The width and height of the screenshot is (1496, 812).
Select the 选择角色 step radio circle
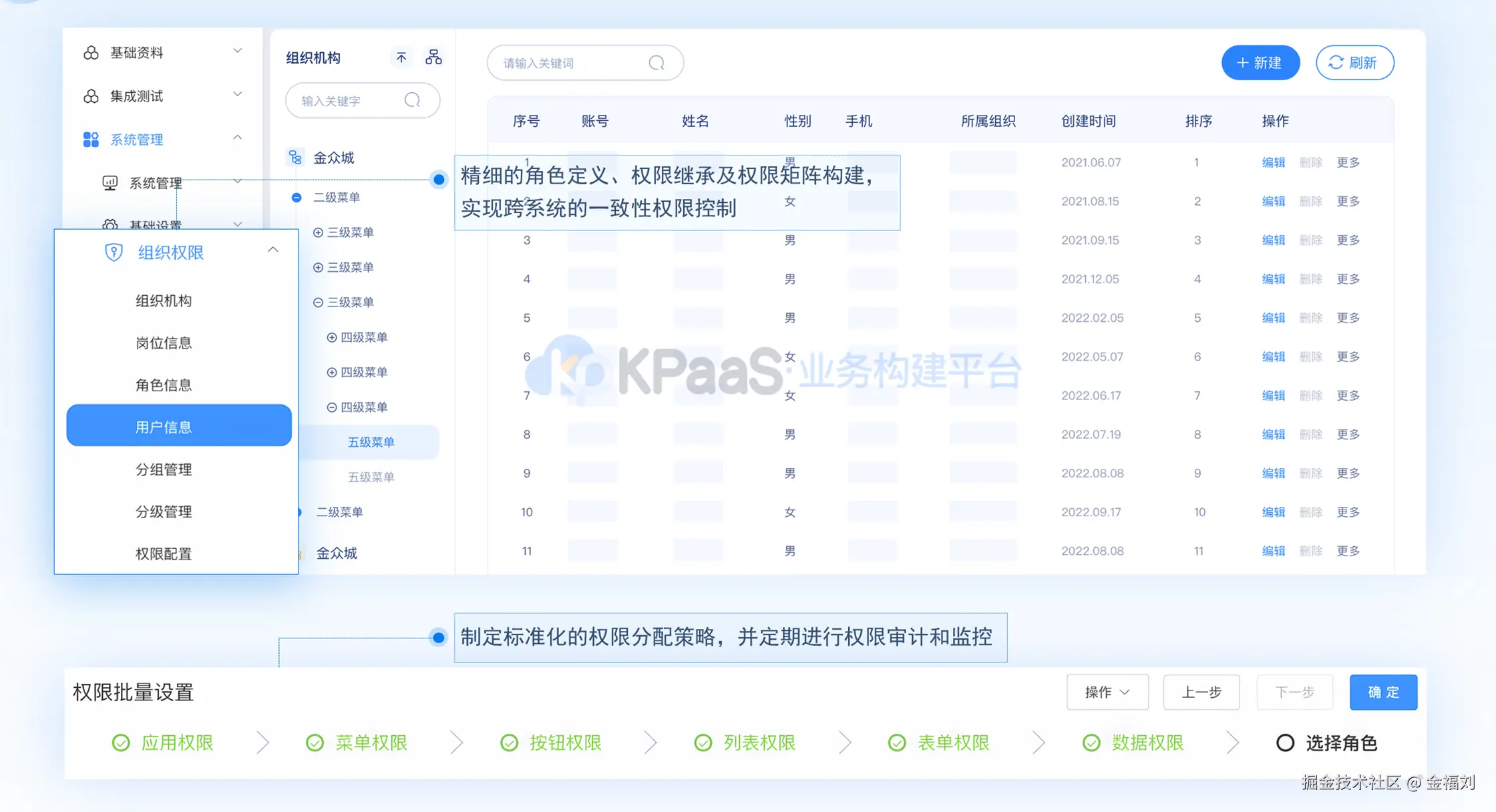tap(1285, 743)
